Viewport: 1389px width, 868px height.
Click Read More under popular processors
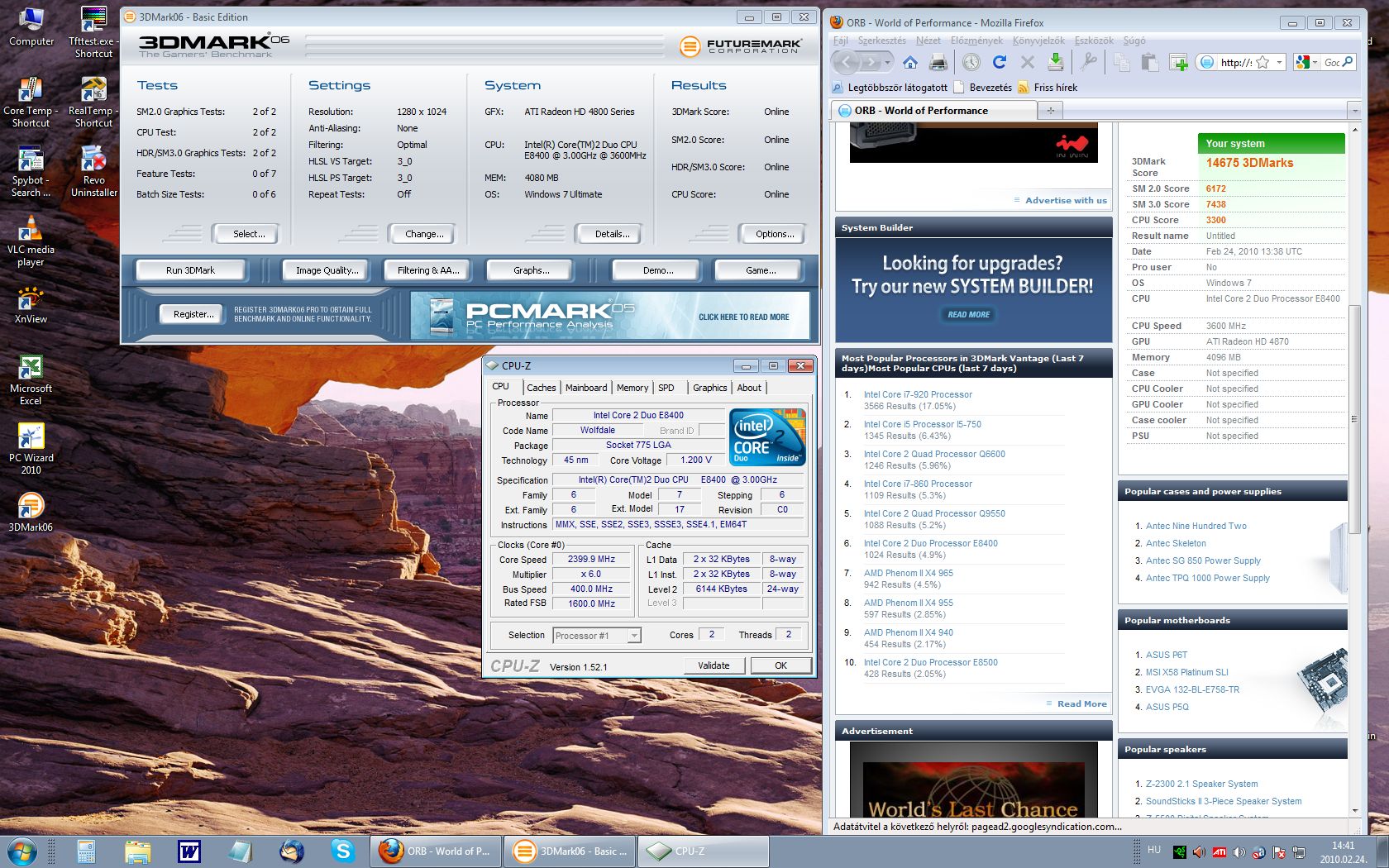(x=1081, y=703)
